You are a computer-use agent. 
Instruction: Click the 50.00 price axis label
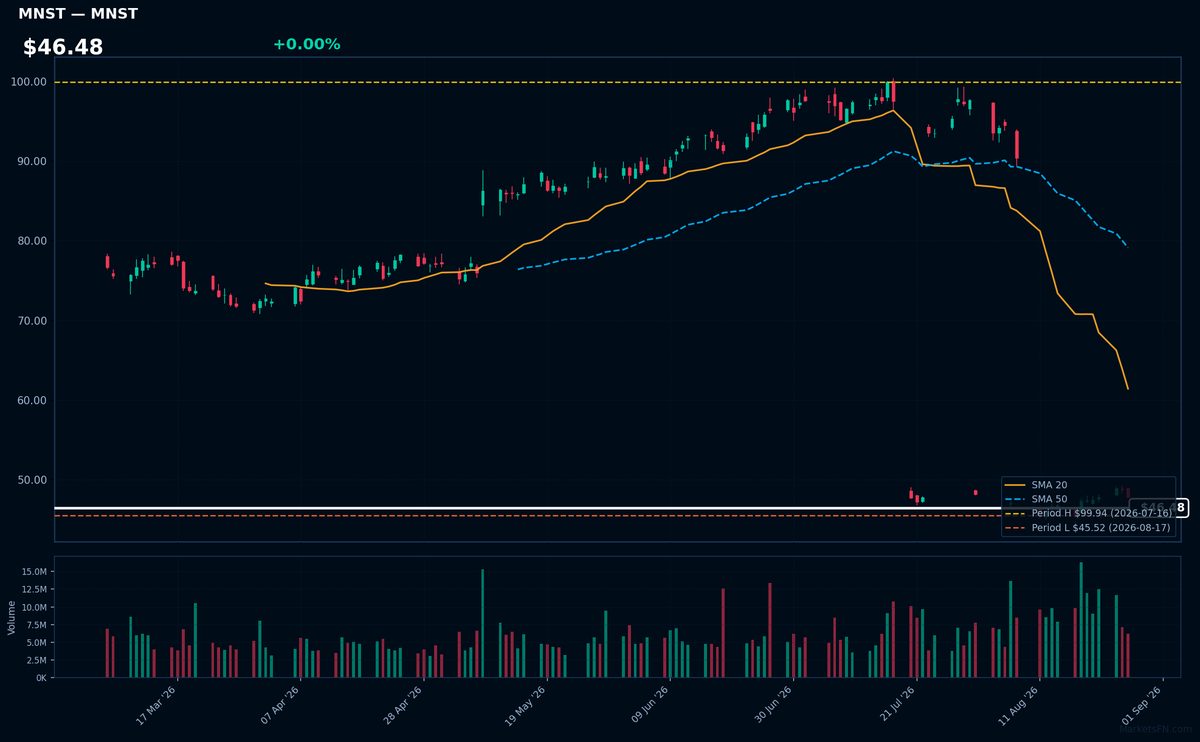pyautogui.click(x=32, y=480)
